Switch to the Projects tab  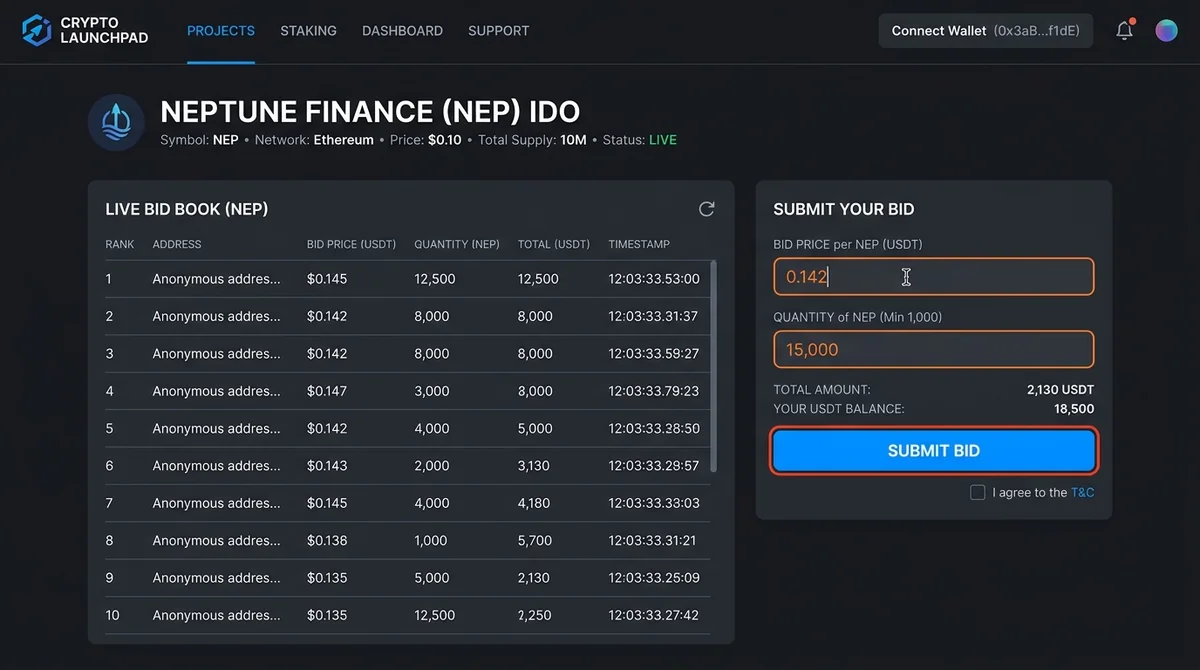coord(221,31)
